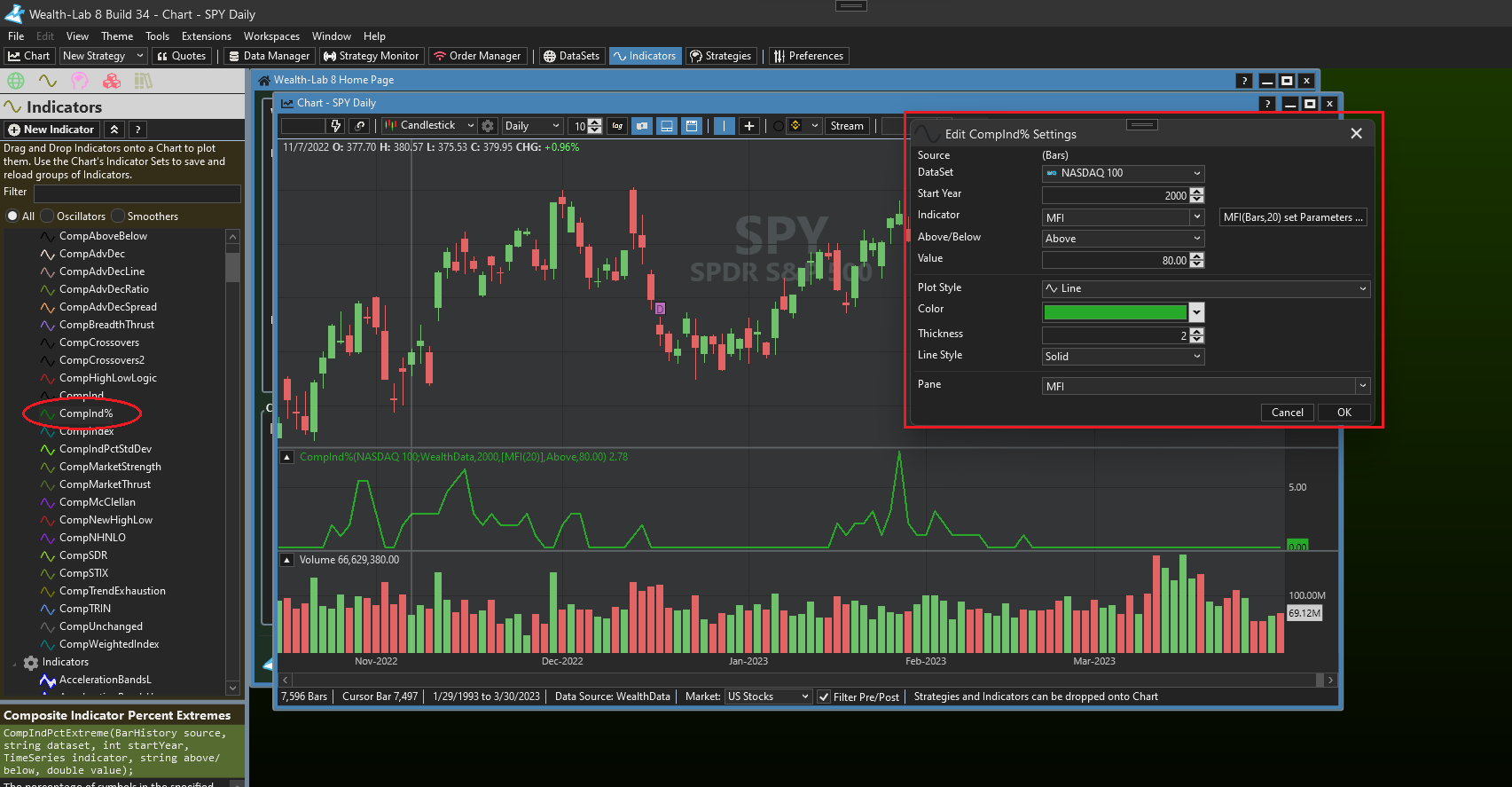Open the Extensions menu
This screenshot has height=787, width=1512.
pos(207,36)
